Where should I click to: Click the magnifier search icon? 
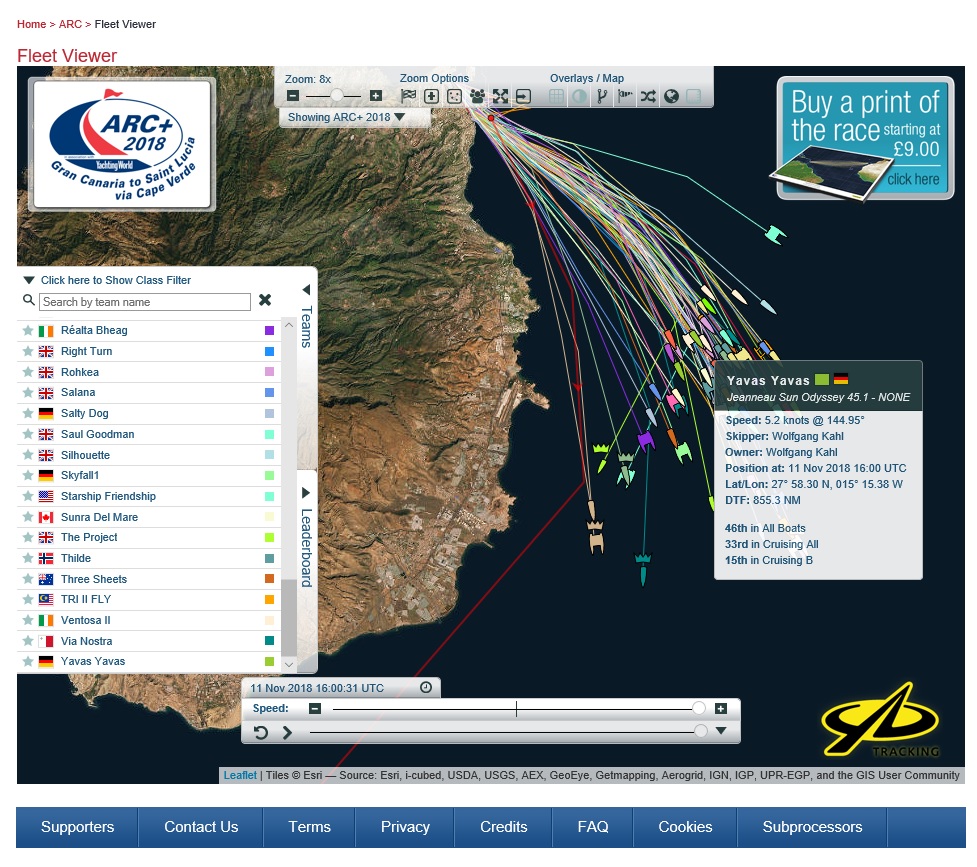[x=29, y=300]
